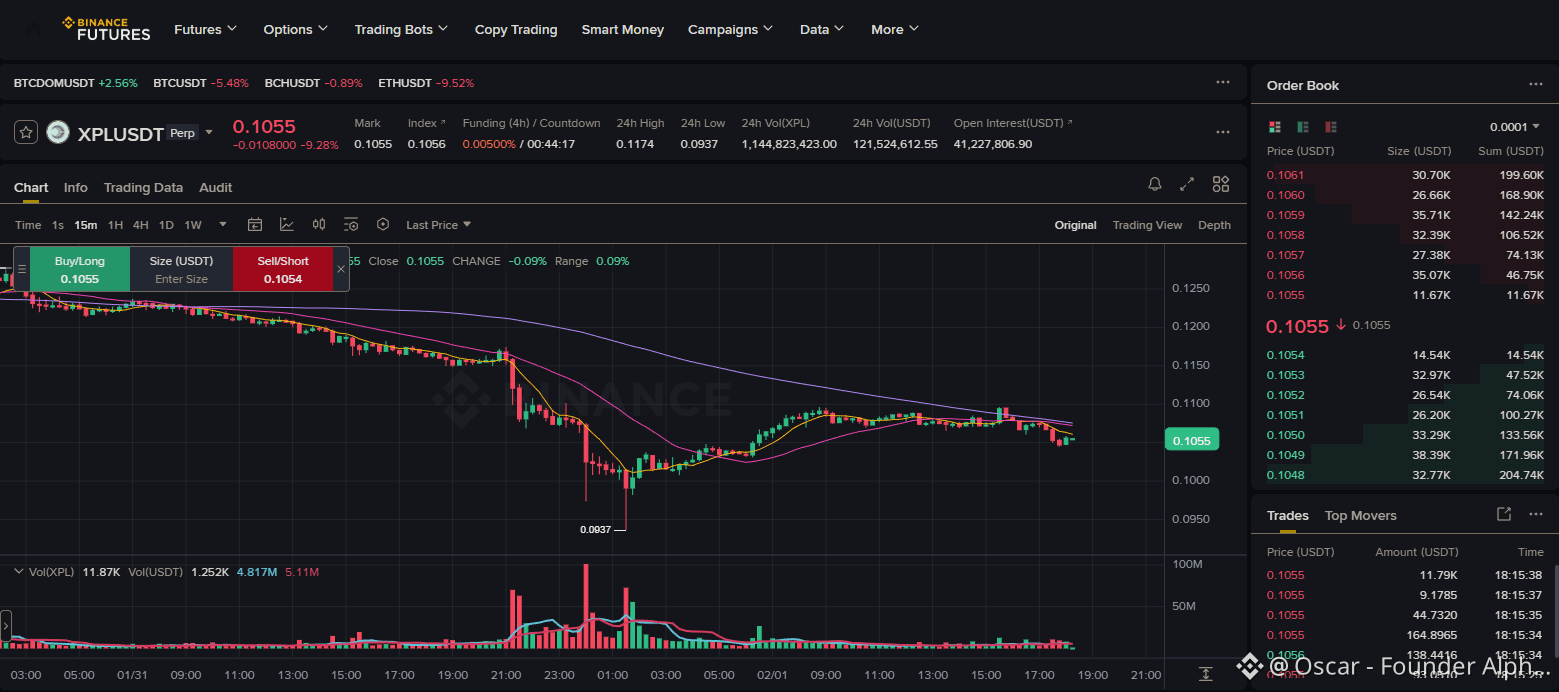The height and width of the screenshot is (692, 1559).
Task: Show asks-only order book view
Action: (1331, 127)
